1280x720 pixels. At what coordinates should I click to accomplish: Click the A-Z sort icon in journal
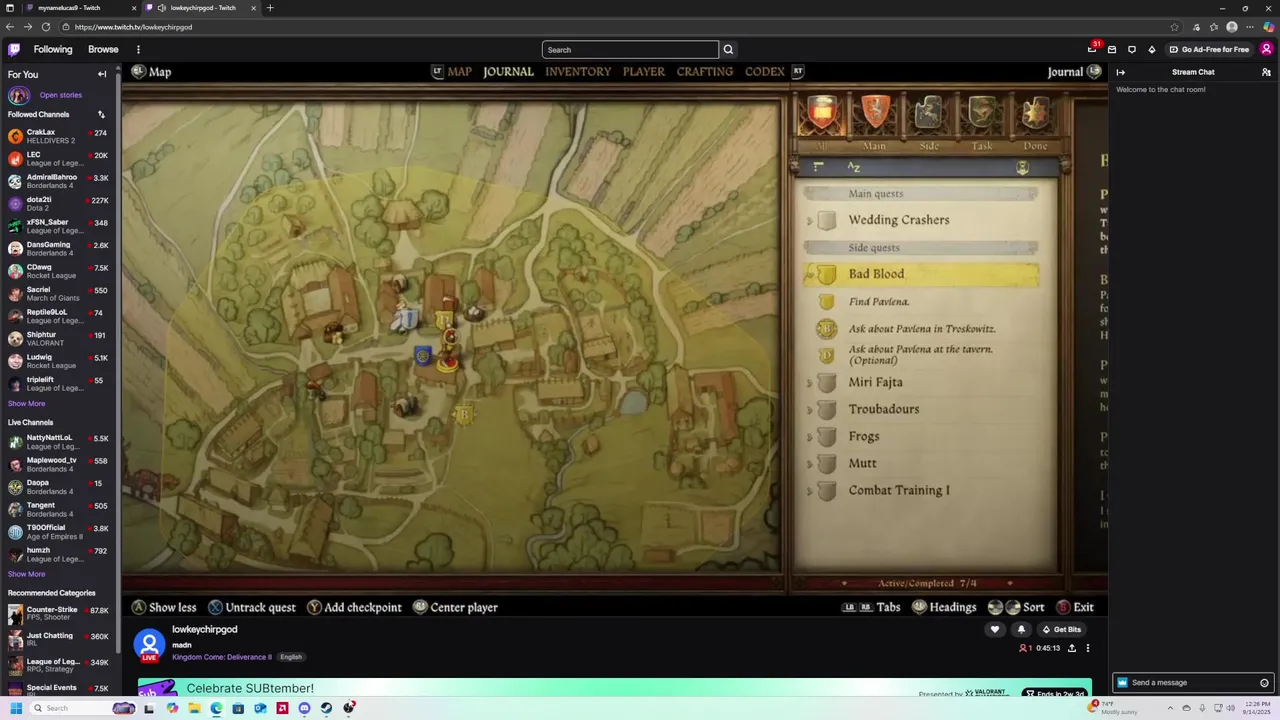click(x=853, y=167)
